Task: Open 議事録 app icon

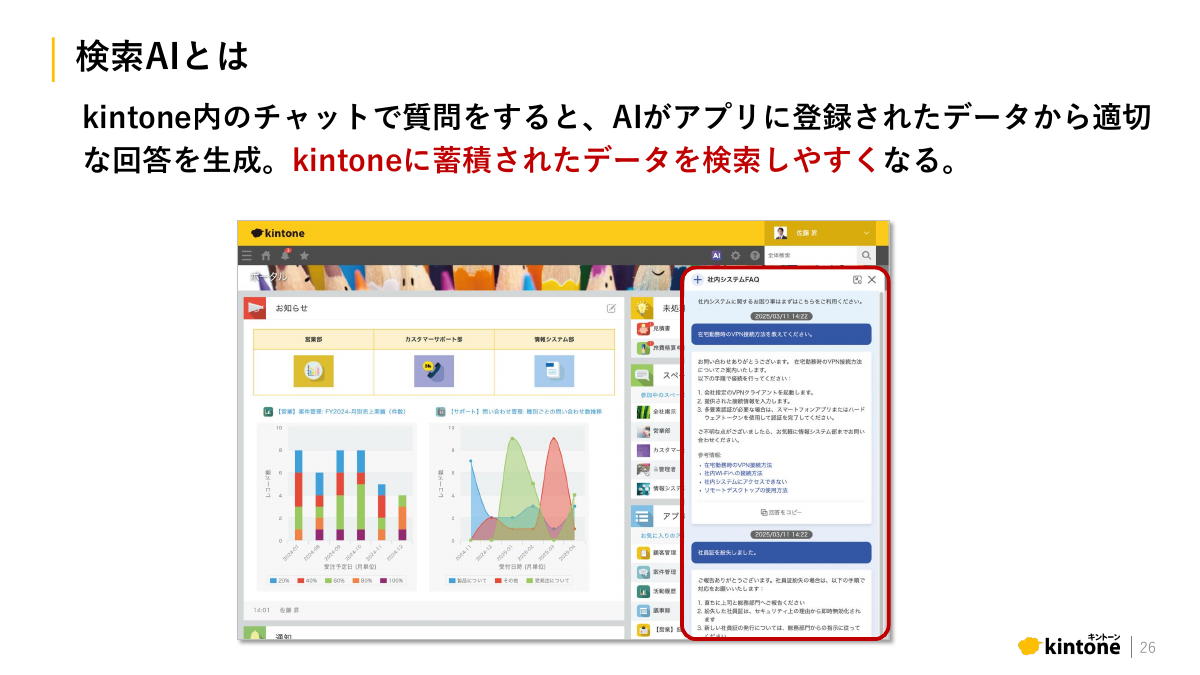Action: click(644, 610)
